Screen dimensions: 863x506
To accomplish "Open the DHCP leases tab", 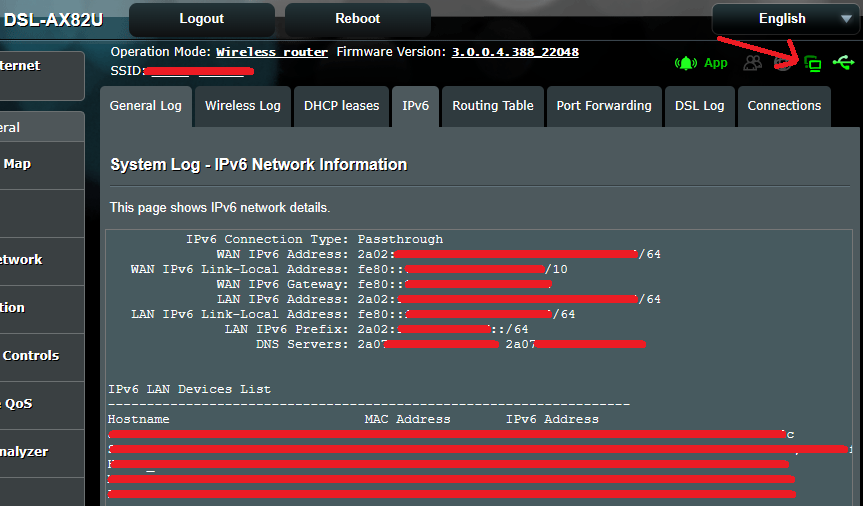I will [x=341, y=106].
